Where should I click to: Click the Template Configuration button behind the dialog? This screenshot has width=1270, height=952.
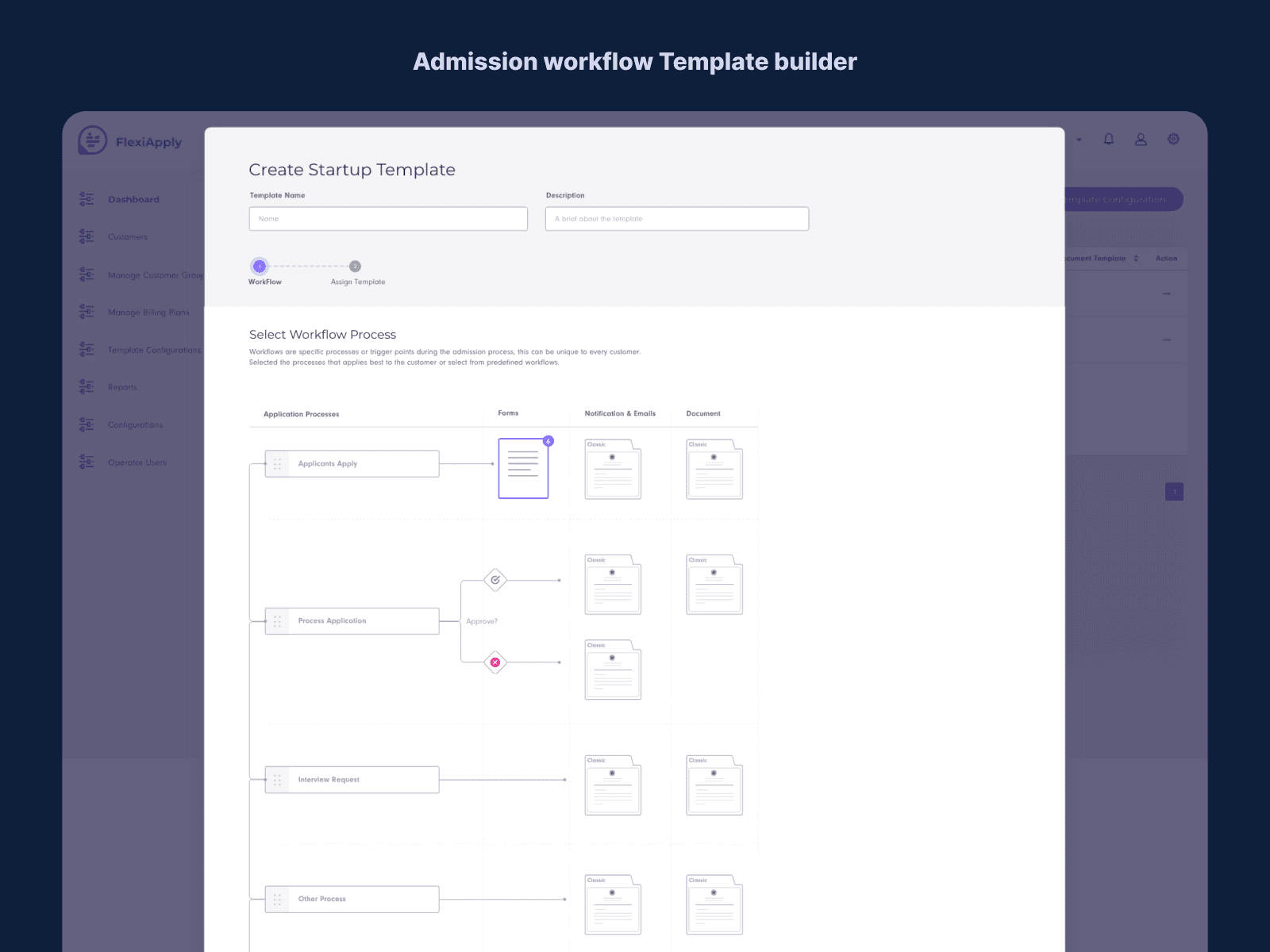click(1123, 199)
